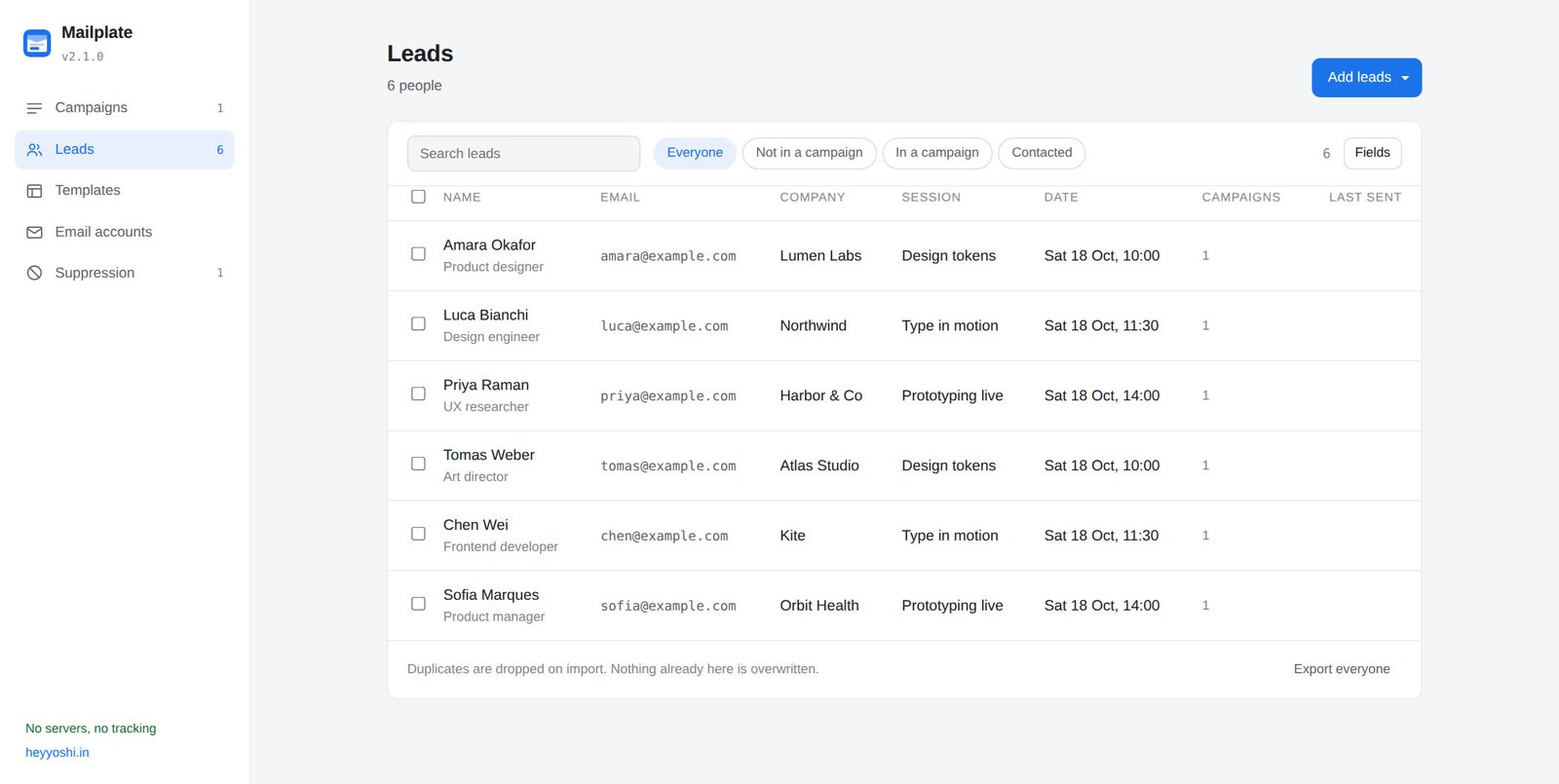This screenshot has height=784, width=1559.
Task: Focus the Search leads field
Action: click(523, 154)
